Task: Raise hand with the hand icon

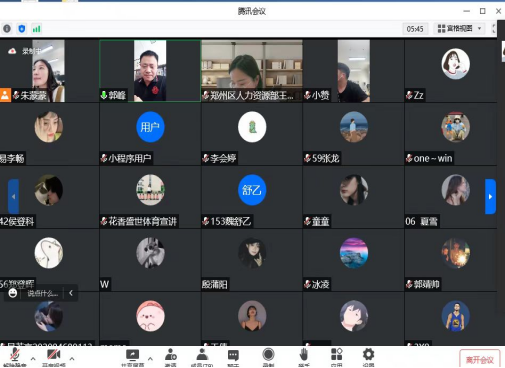Action: coord(303,355)
